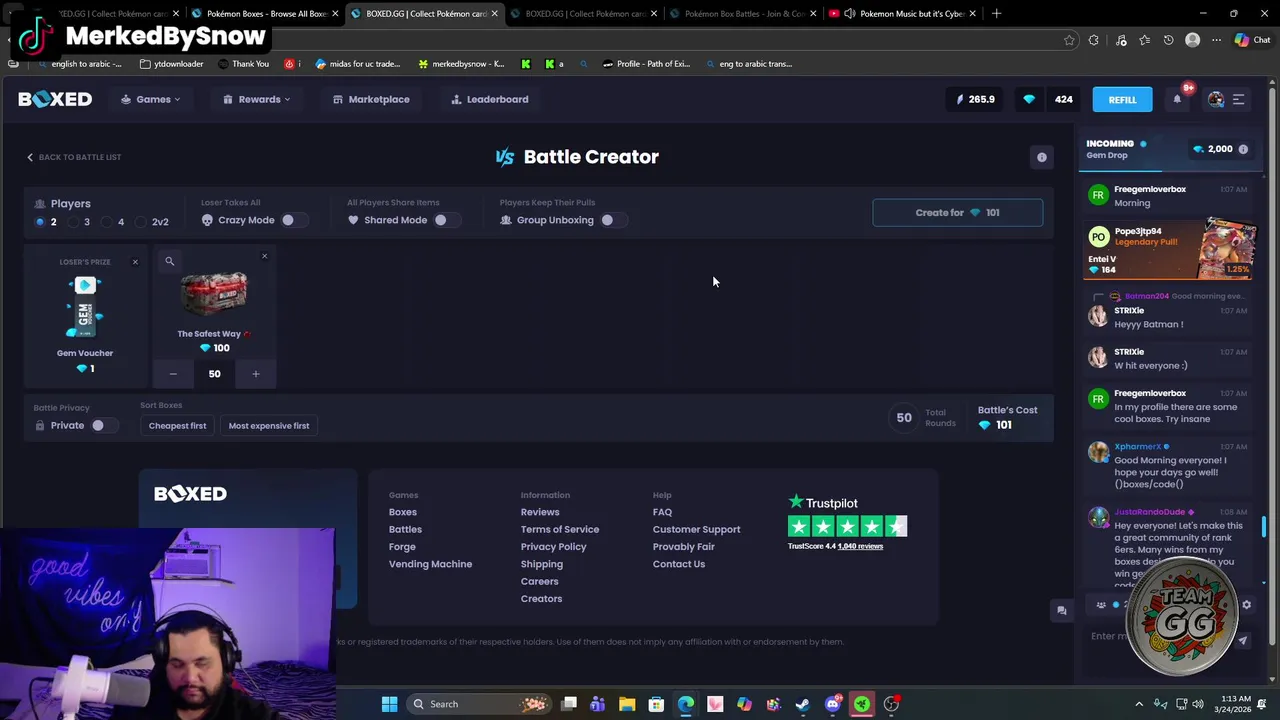Click the chat scrollbar
The height and width of the screenshot is (720, 1280).
point(1263,526)
